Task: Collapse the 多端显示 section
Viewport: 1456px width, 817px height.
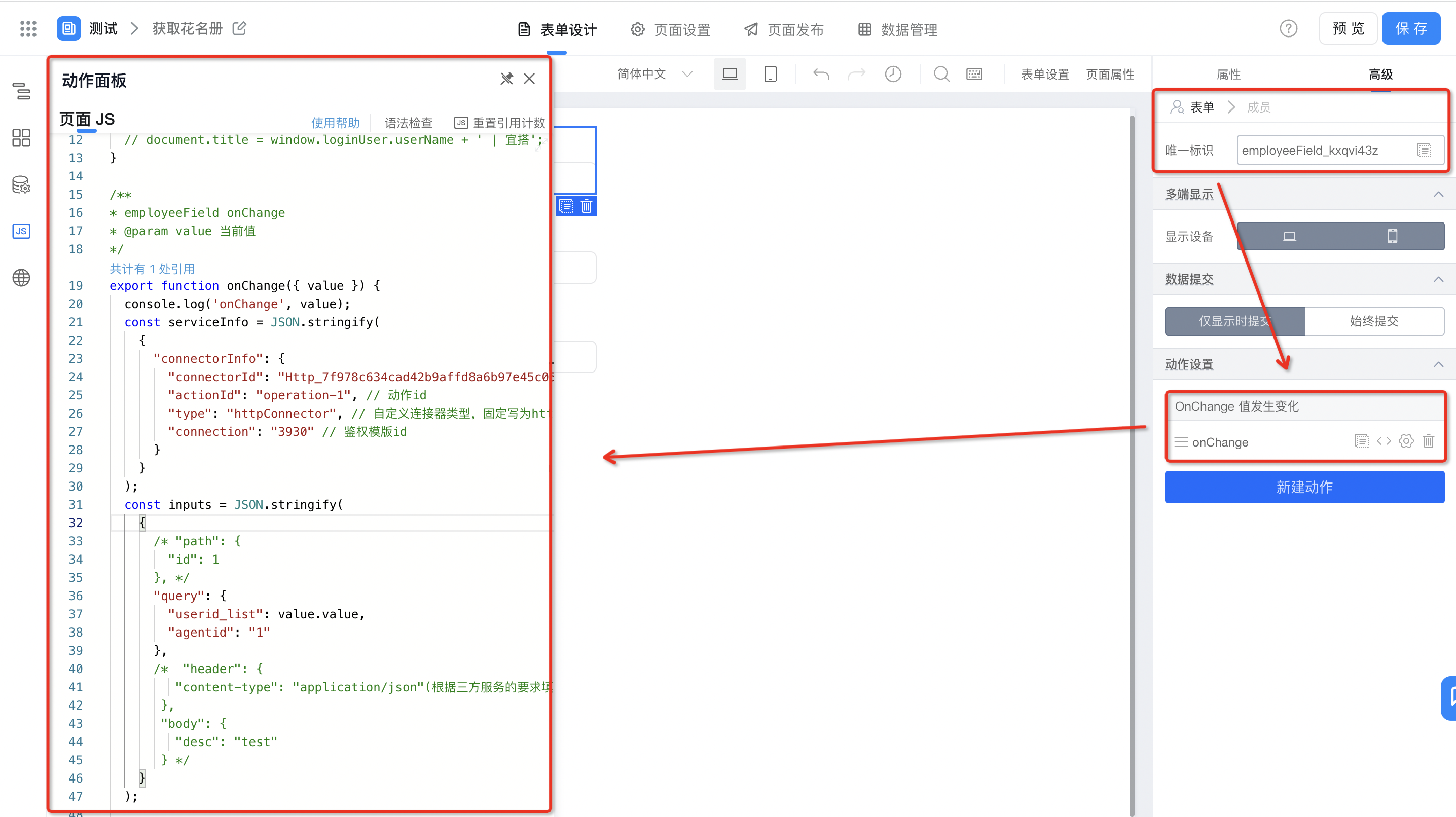Action: (1438, 194)
